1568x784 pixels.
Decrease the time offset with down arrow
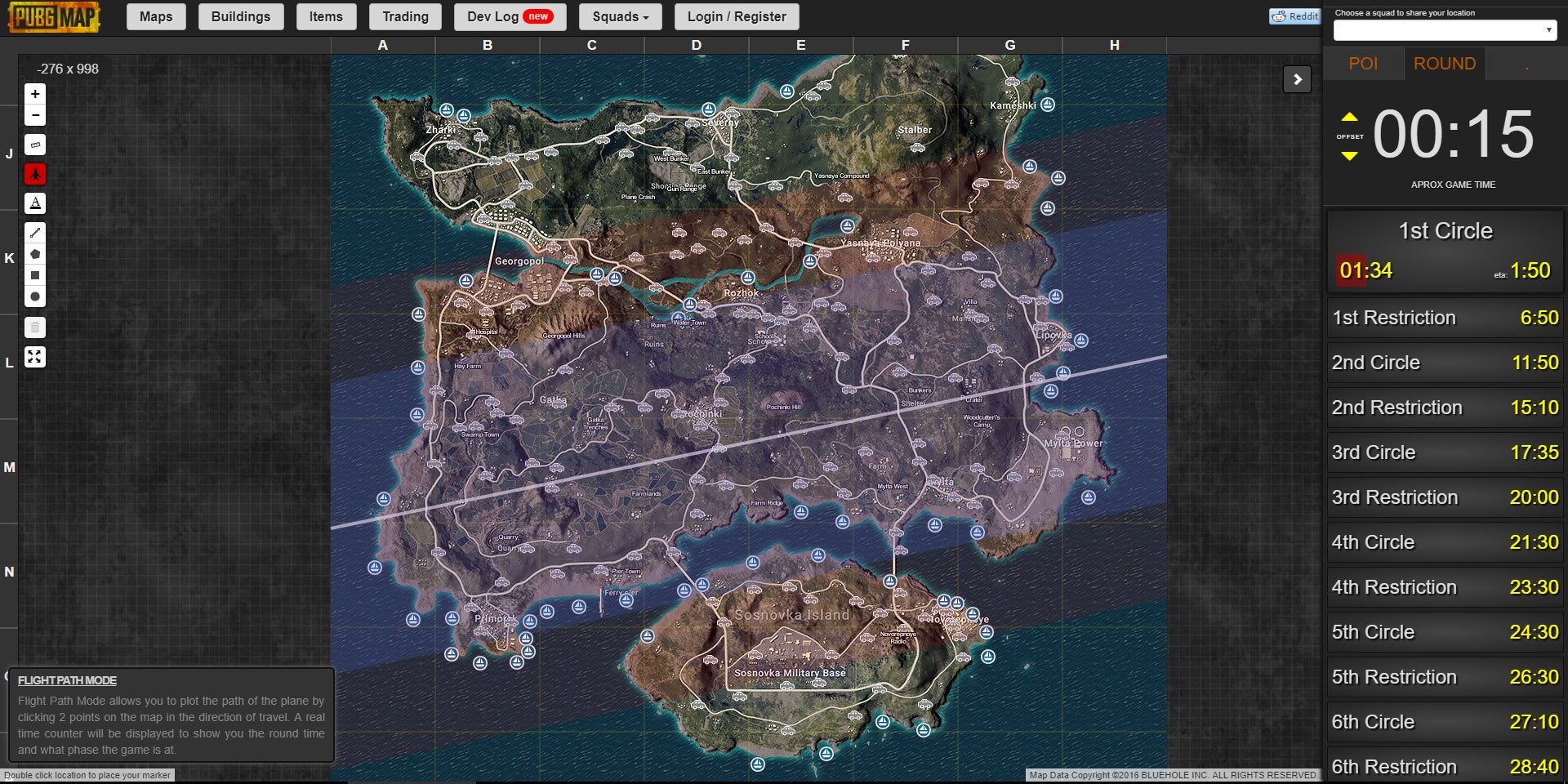coord(1349,155)
